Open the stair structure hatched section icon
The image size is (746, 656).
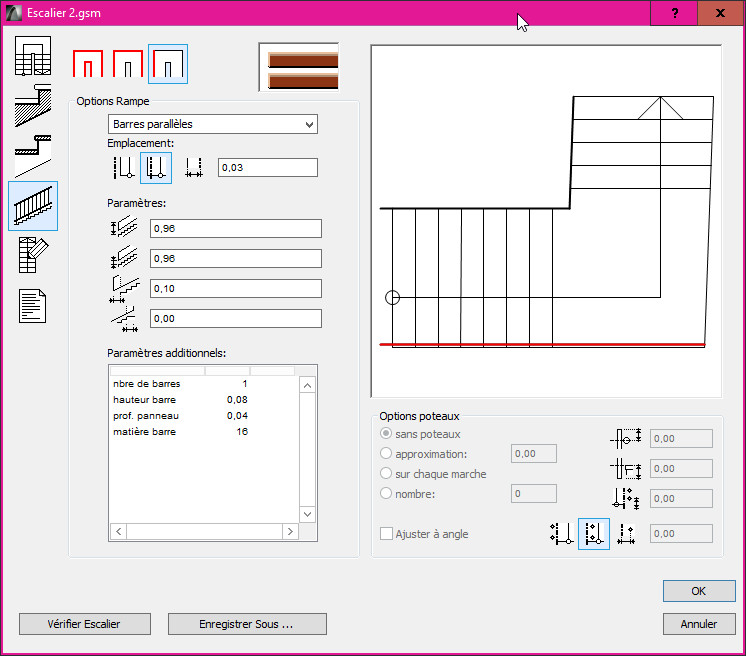pos(33,106)
